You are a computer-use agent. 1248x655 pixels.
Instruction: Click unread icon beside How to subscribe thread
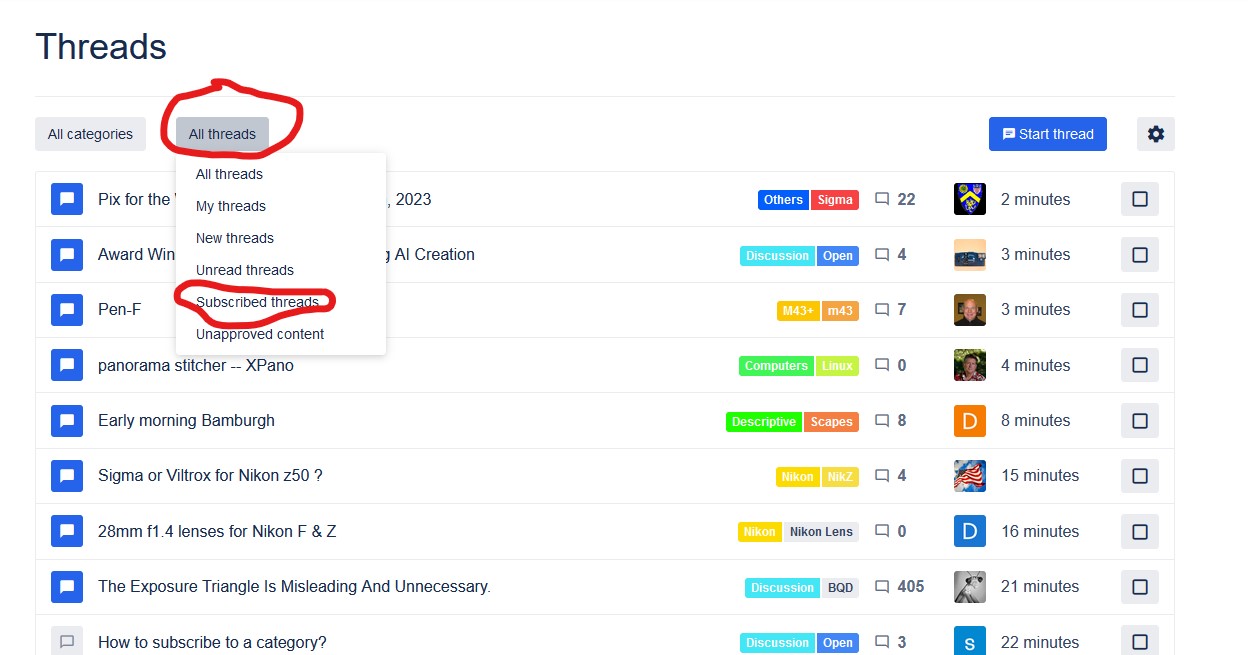click(67, 642)
